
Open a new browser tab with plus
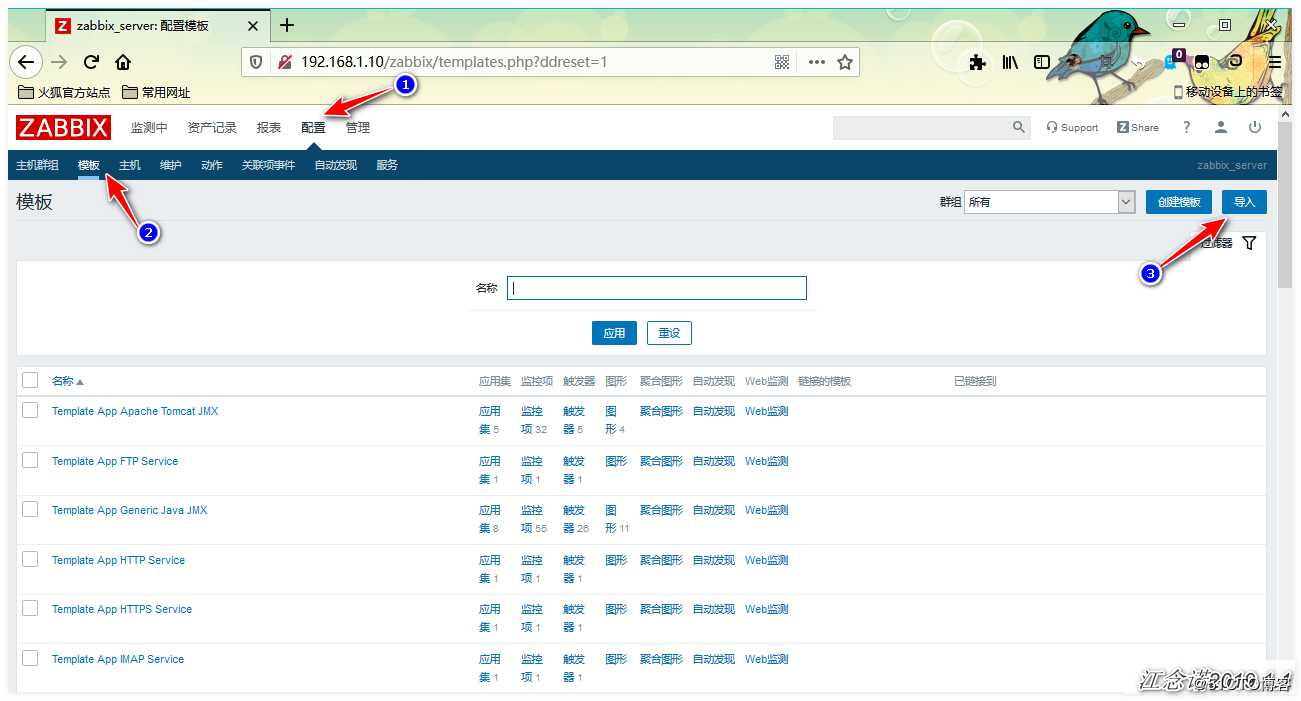287,25
